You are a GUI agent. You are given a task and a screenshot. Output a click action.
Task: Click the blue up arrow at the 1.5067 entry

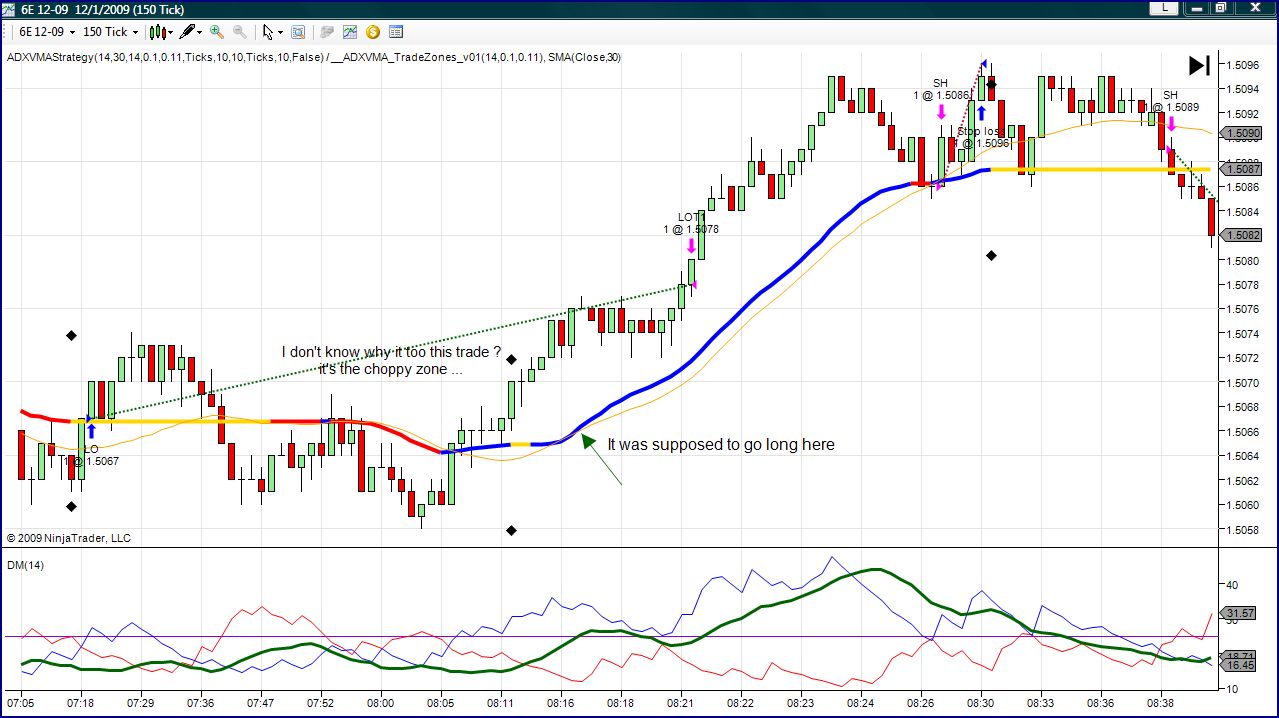point(91,431)
